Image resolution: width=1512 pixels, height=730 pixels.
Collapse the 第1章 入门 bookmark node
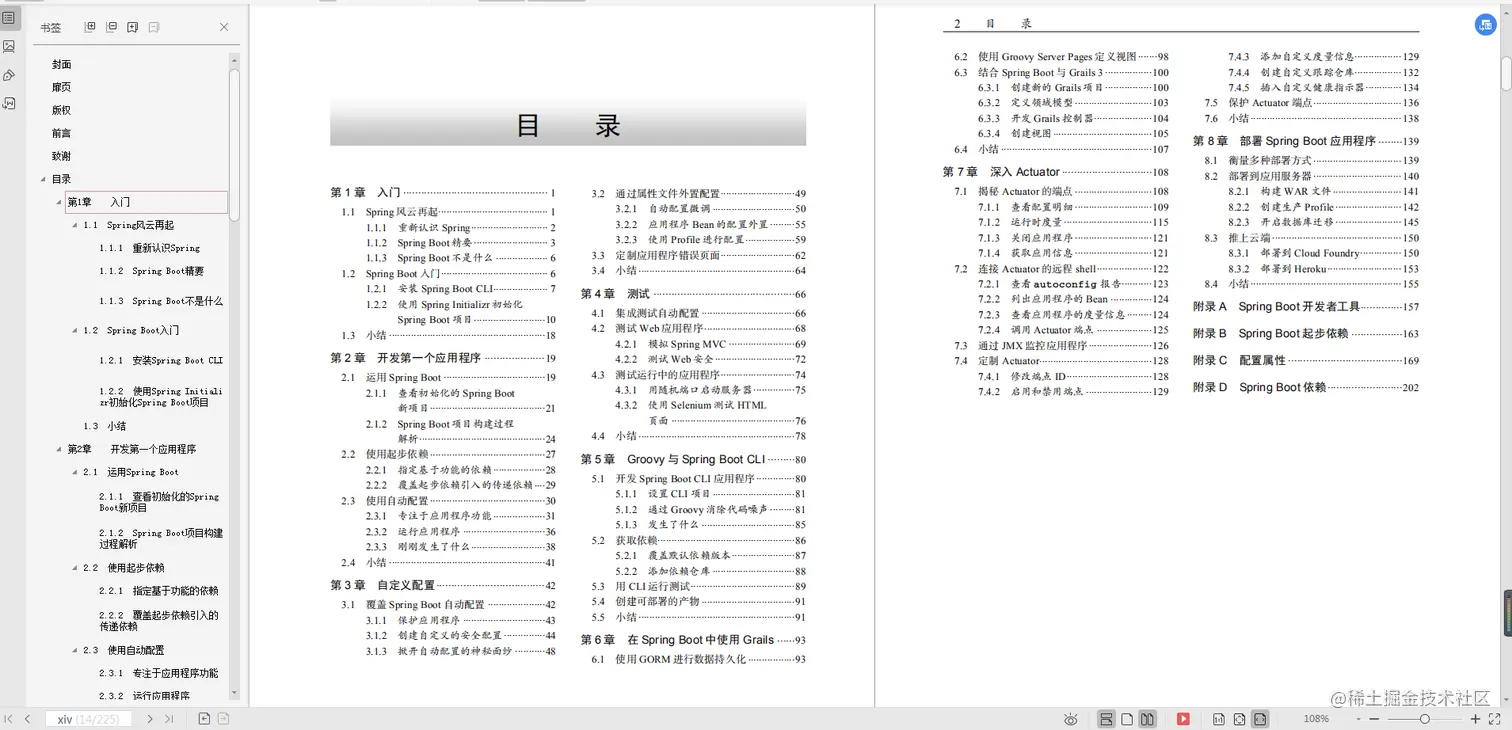(x=59, y=202)
